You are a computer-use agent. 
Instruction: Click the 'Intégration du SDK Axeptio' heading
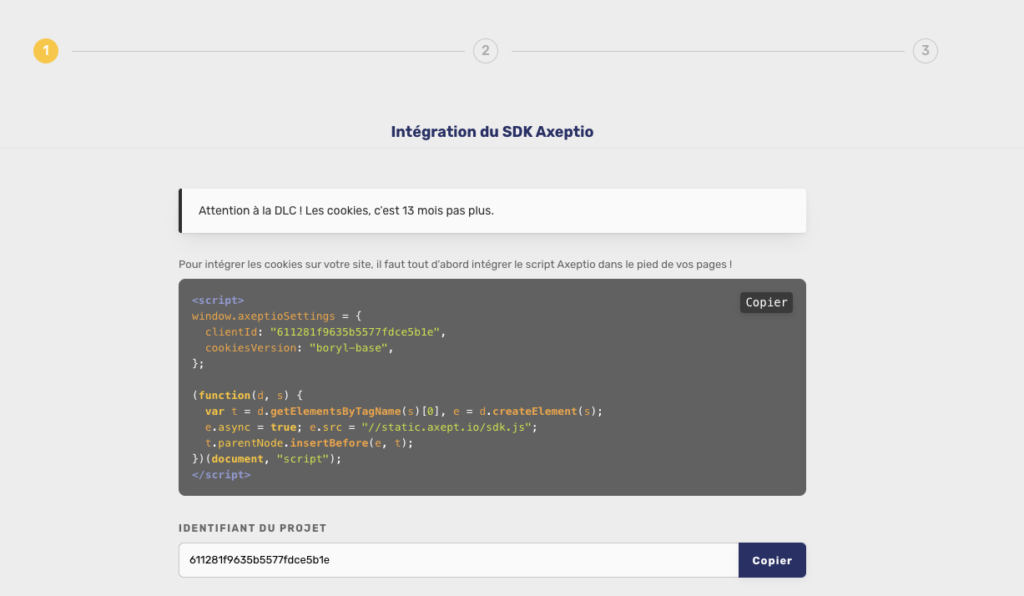tap(492, 132)
